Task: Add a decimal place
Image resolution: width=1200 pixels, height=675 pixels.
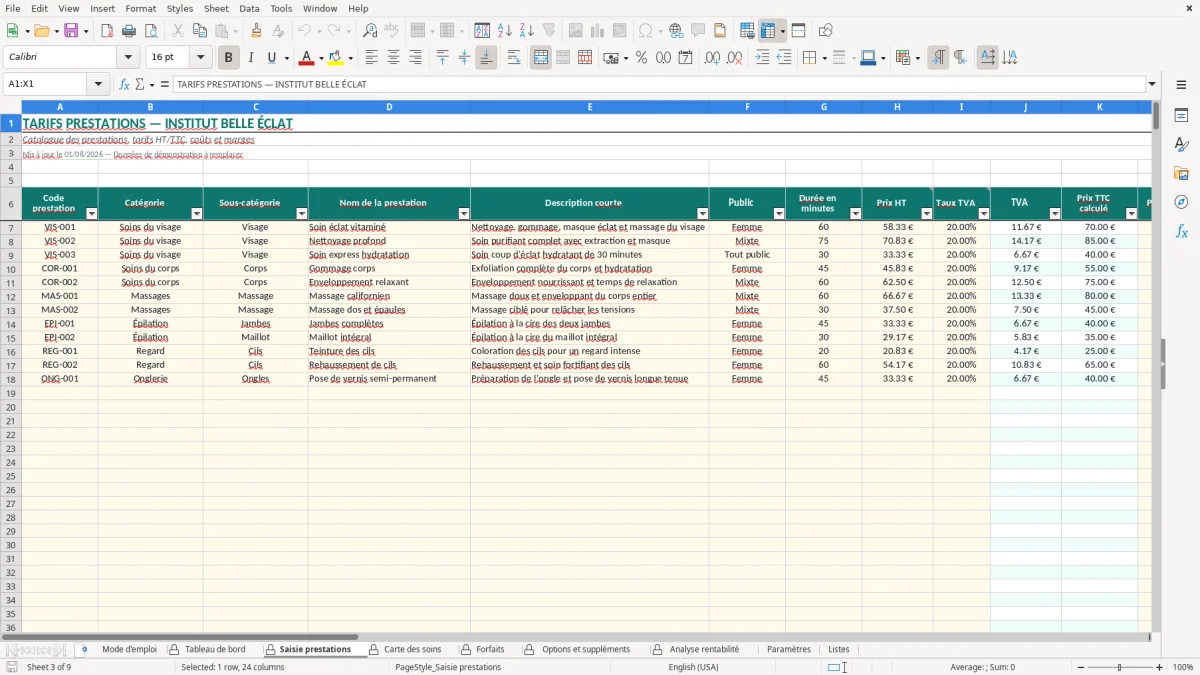Action: point(712,58)
